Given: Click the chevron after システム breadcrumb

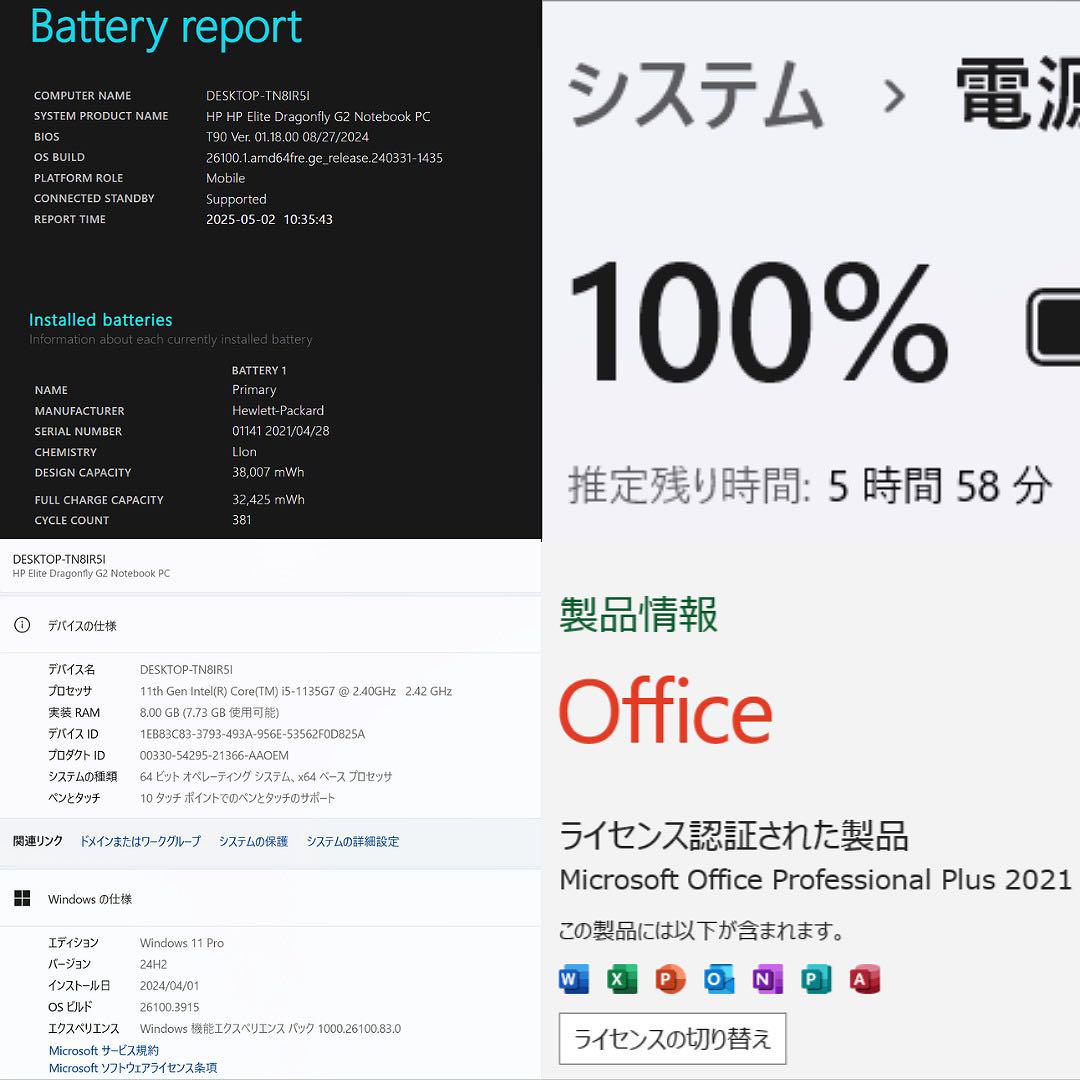Looking at the screenshot, I should pyautogui.click(x=894, y=96).
